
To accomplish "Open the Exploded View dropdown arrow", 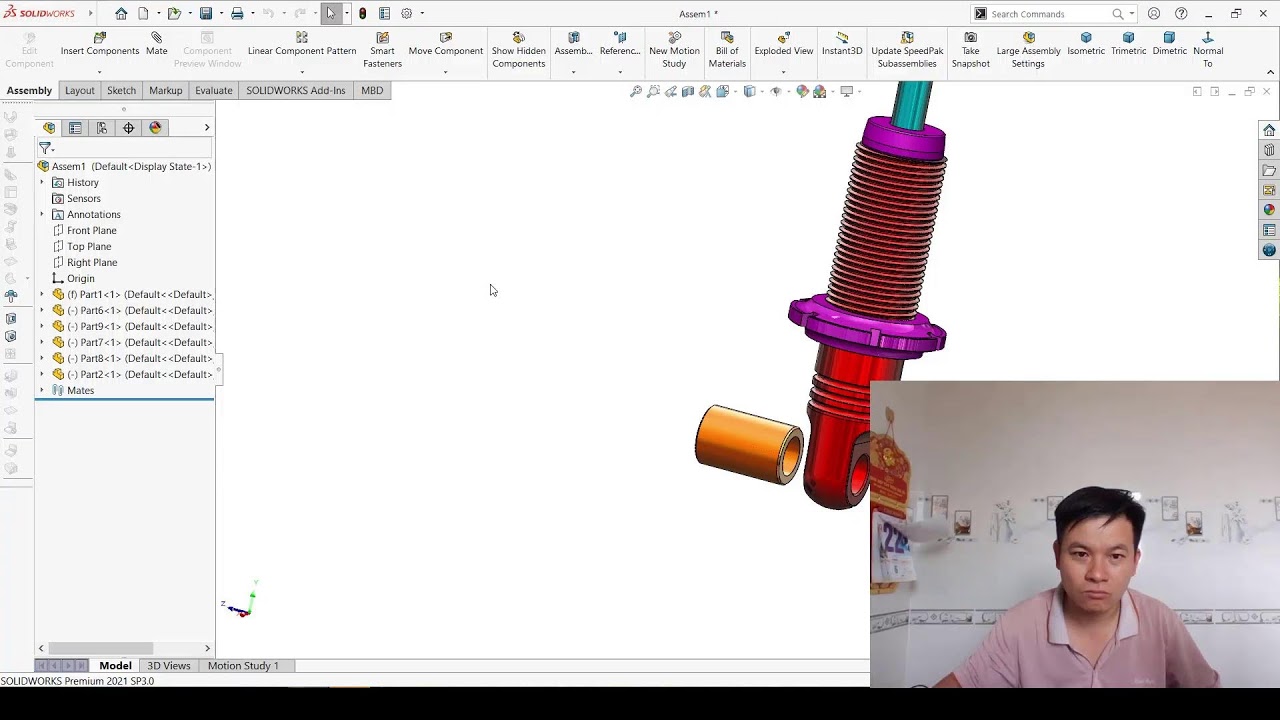I will 783,72.
